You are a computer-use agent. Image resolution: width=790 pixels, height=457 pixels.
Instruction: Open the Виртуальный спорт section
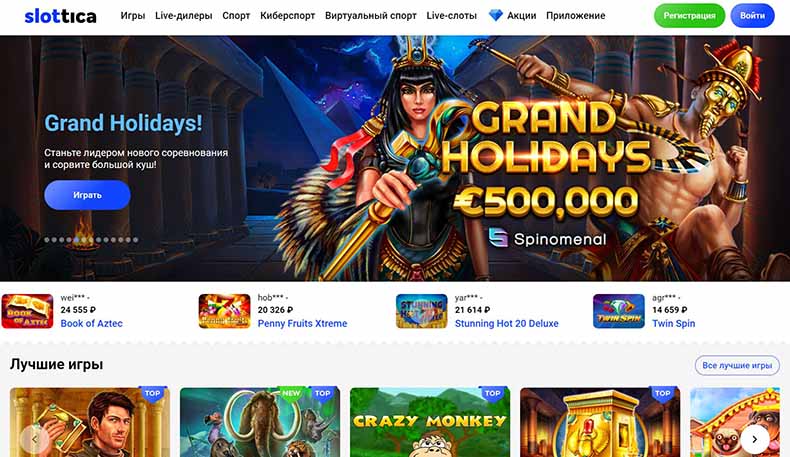tap(370, 16)
